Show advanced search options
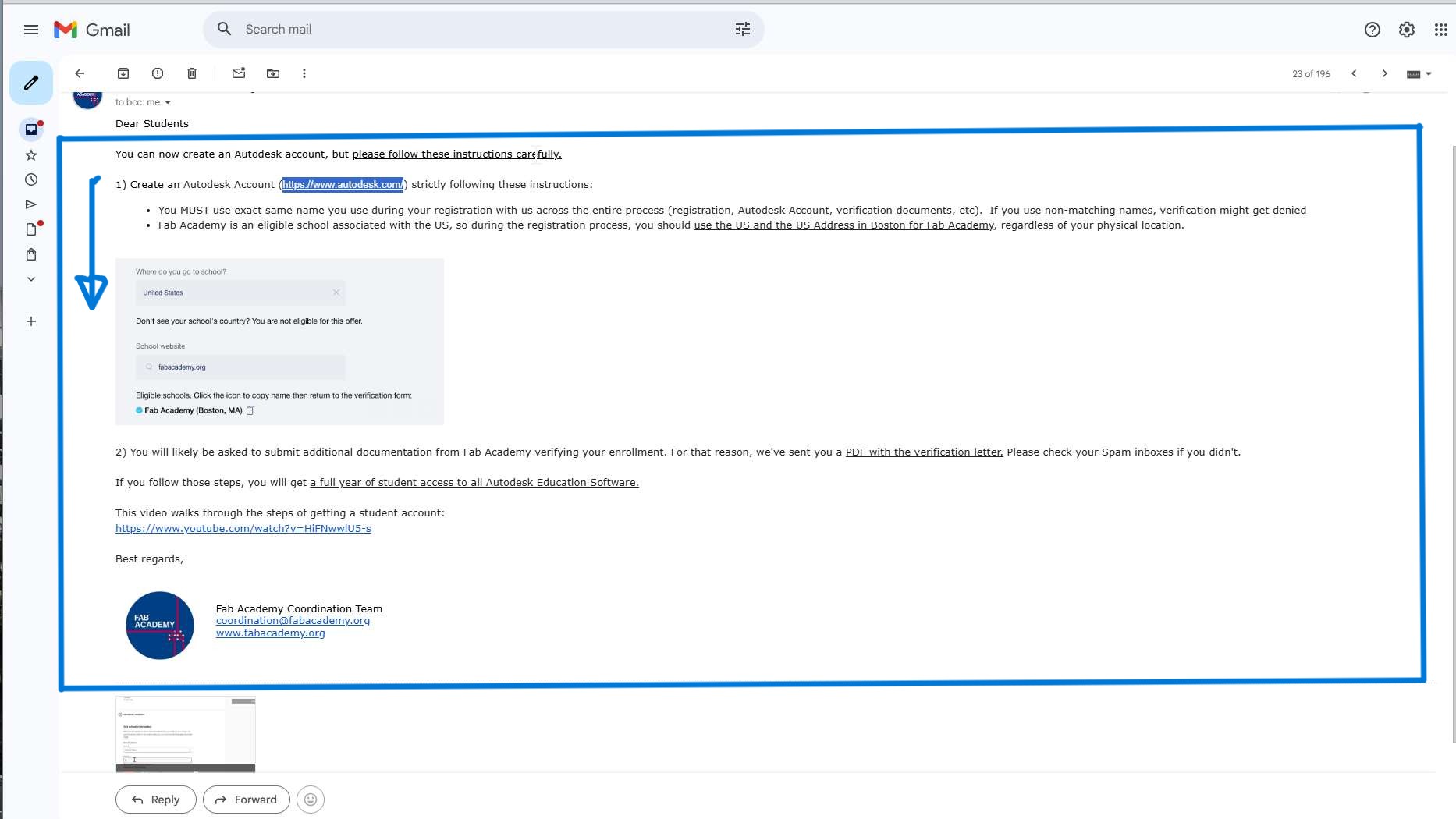Image resolution: width=1456 pixels, height=819 pixels. pos(743,29)
